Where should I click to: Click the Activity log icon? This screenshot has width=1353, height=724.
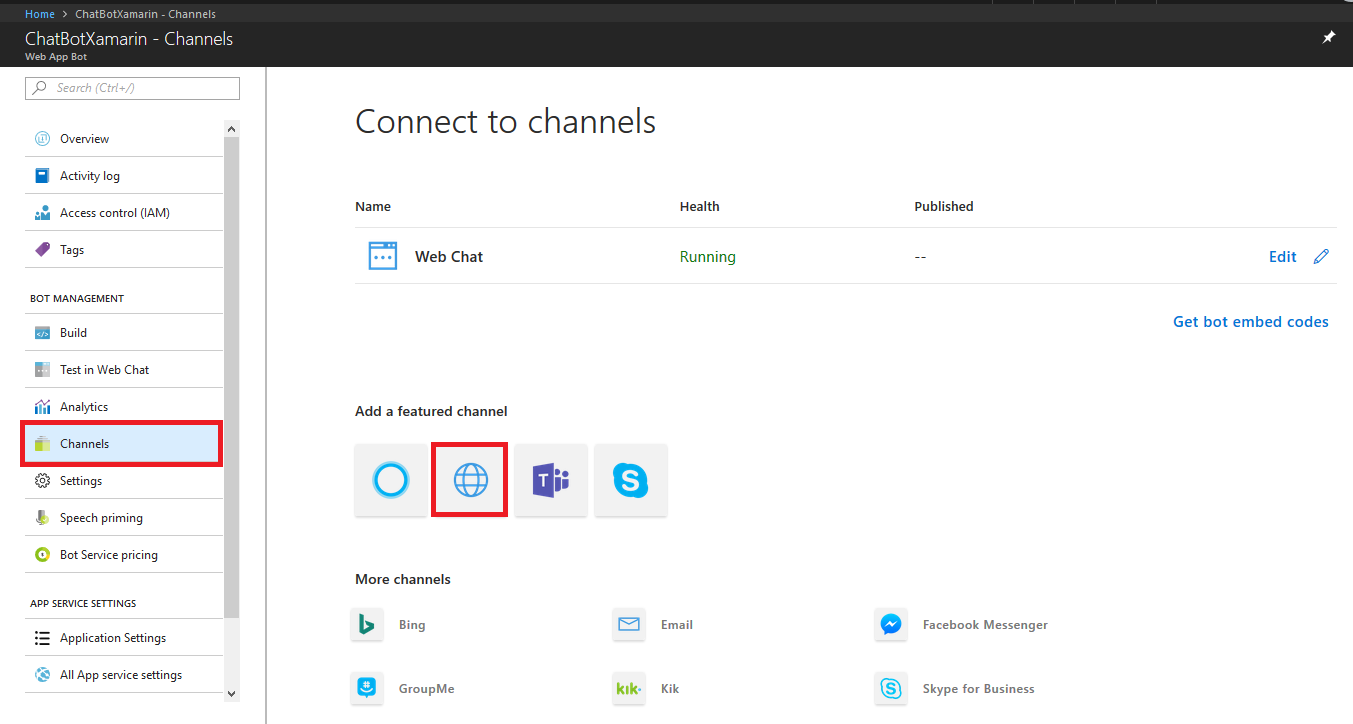point(42,176)
